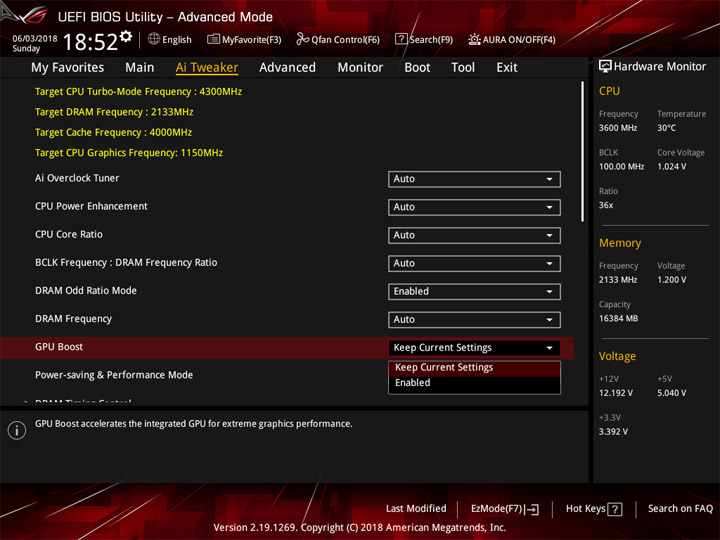Click the info icon beside the help text
720x540 pixels.
click(x=17, y=430)
